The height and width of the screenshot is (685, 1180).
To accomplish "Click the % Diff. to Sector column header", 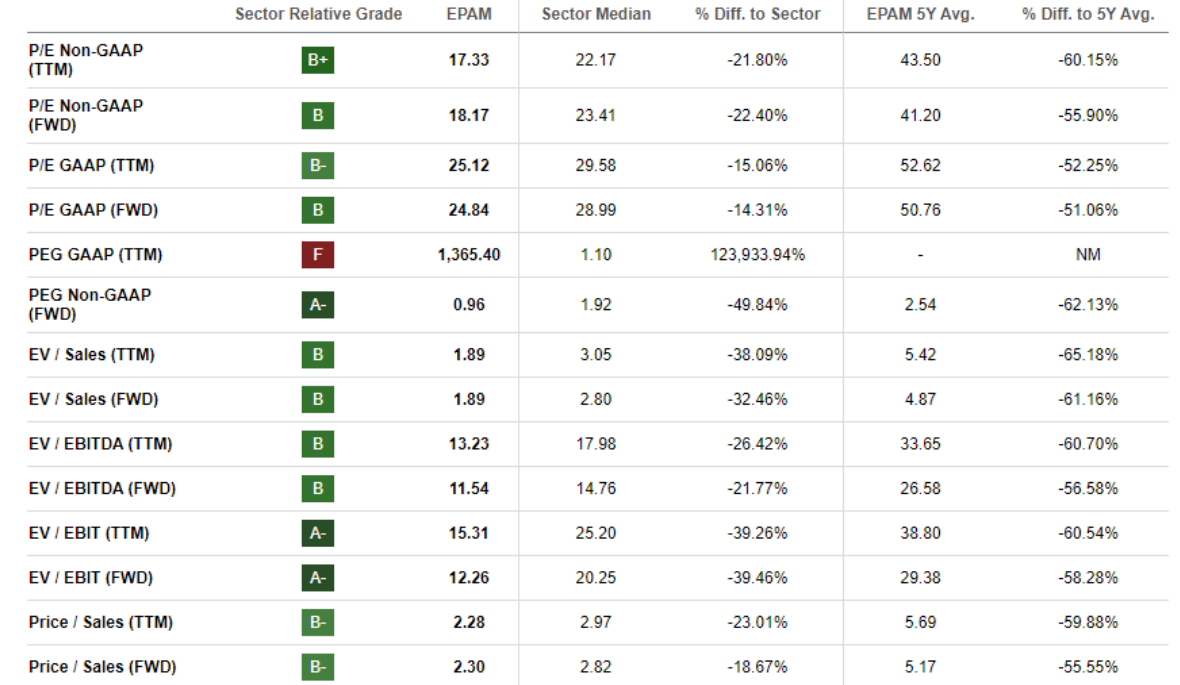I will [x=757, y=14].
